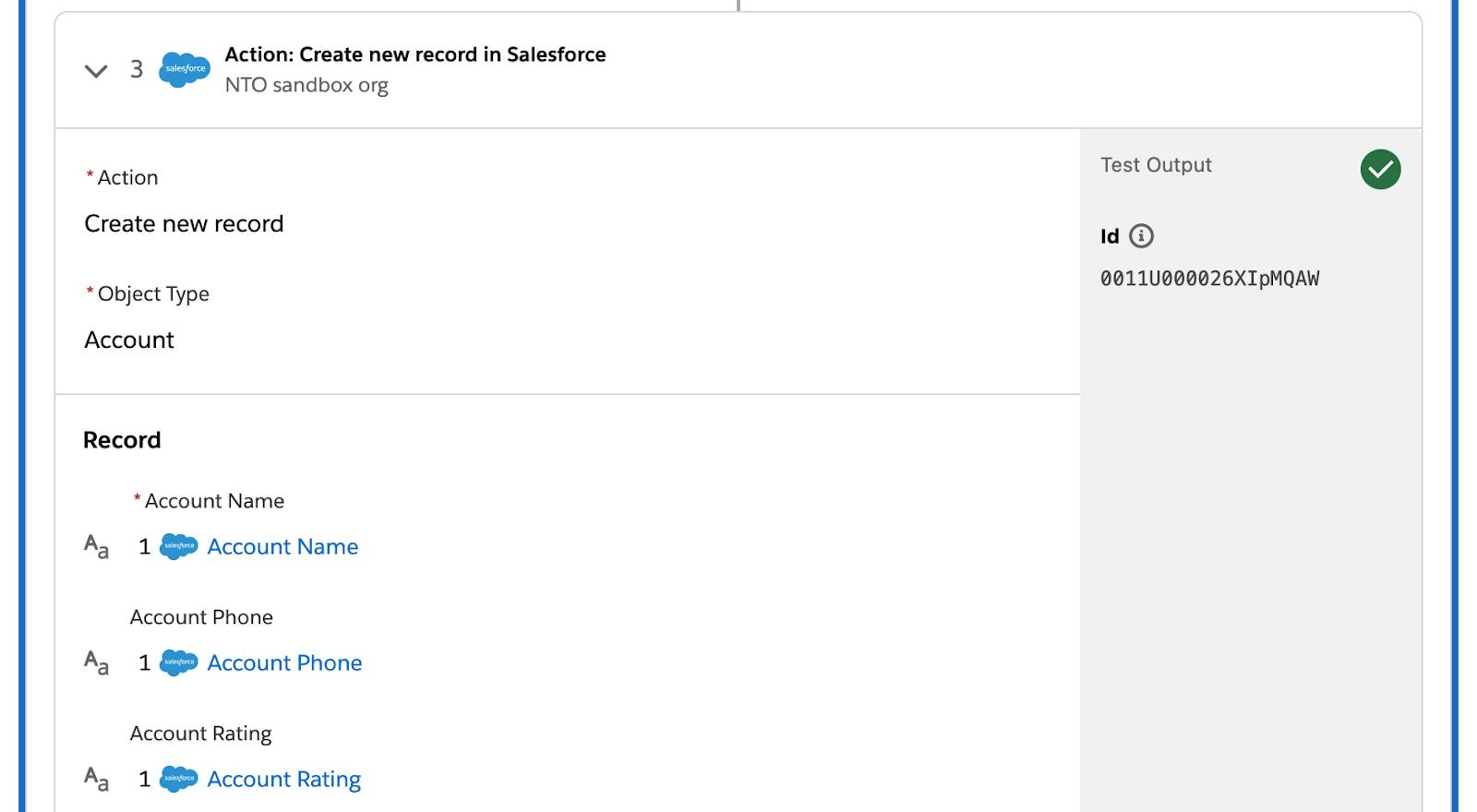Click the Aa text type icon for Account Rating
The image size is (1477, 812).
(x=97, y=779)
